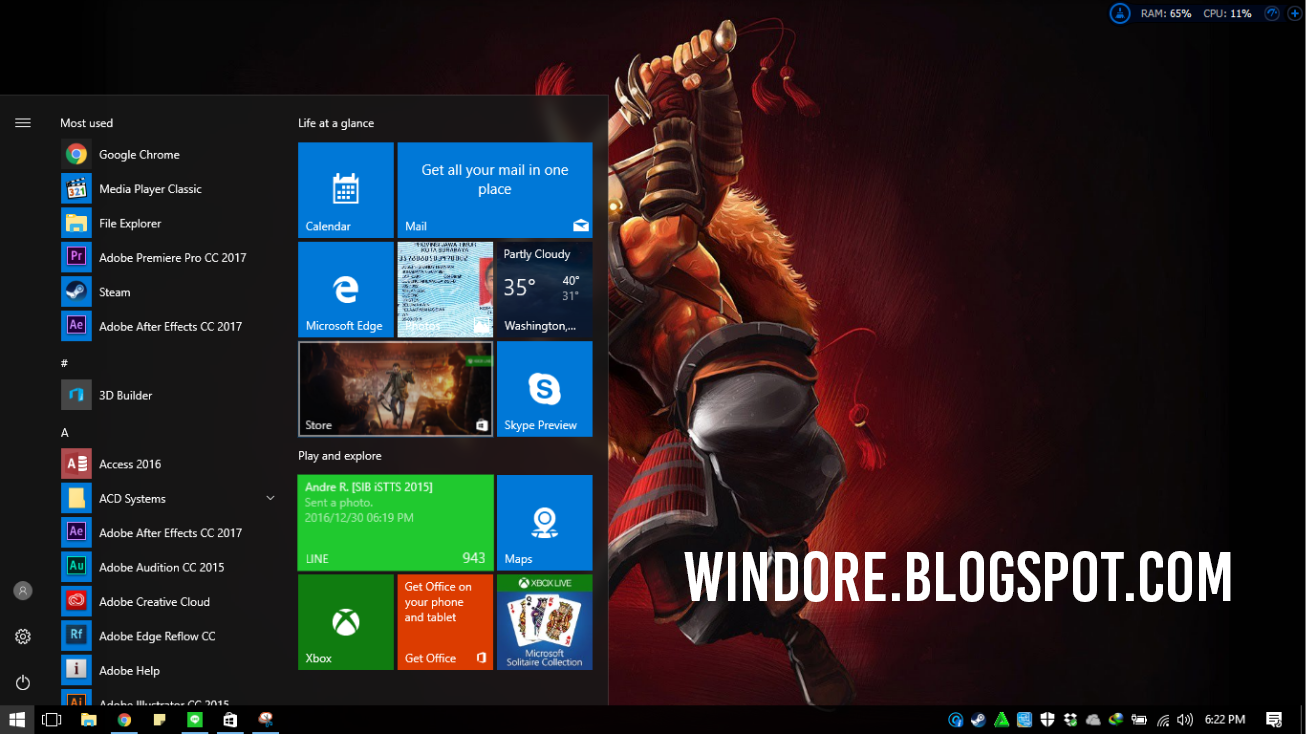
Task: Open Windows Defender shield tray icon
Action: pyautogui.click(x=1047, y=720)
